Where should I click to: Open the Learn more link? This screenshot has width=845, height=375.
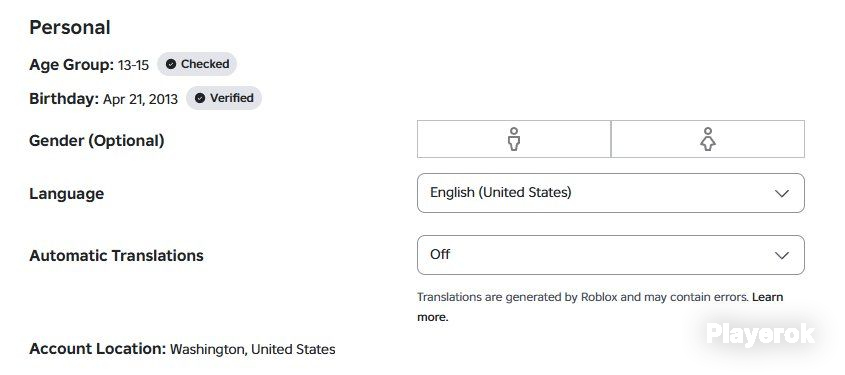tap(600, 307)
